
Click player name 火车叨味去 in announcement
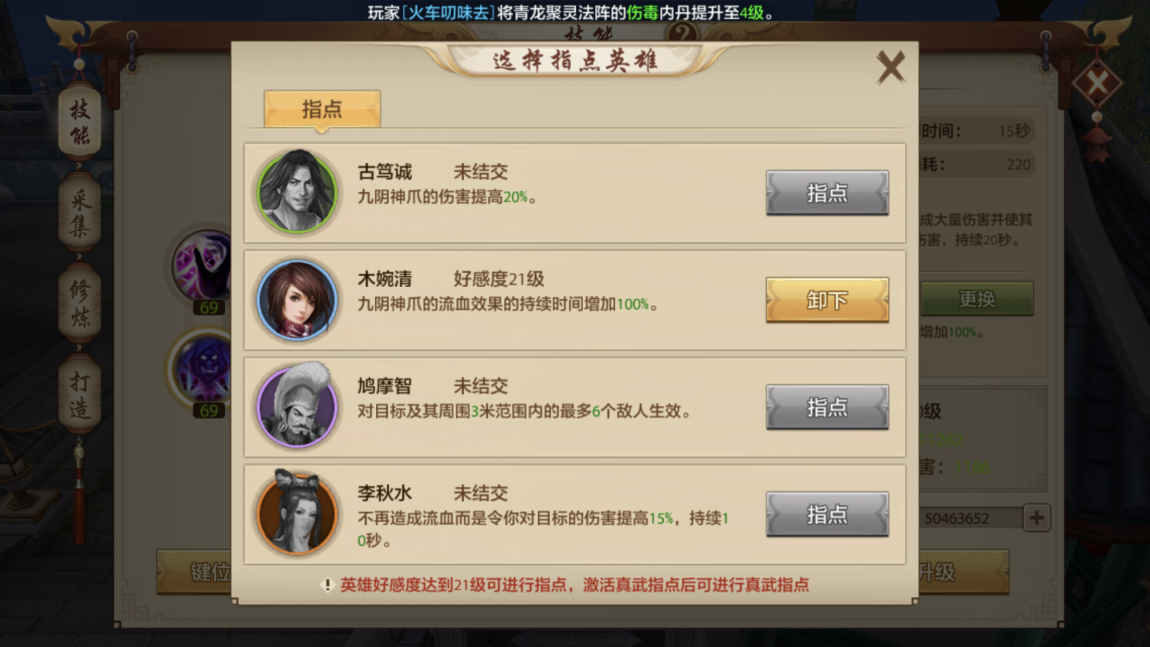(447, 12)
